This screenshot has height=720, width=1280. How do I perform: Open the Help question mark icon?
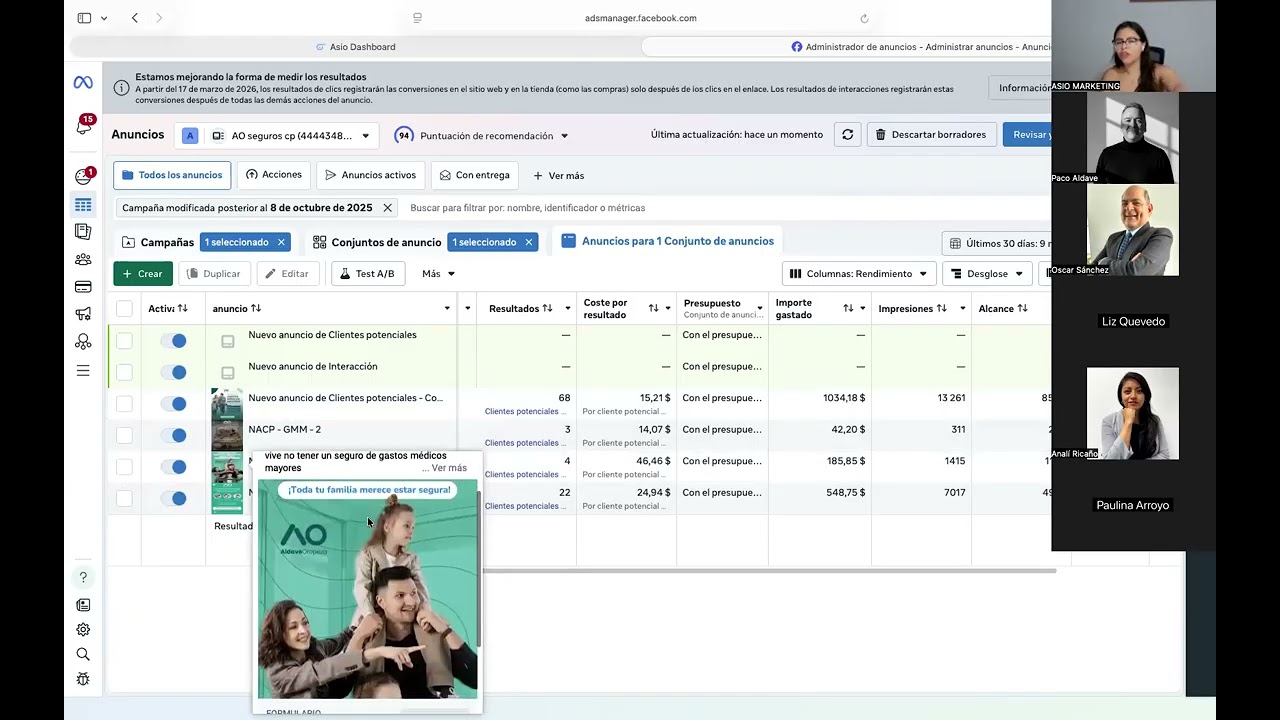click(x=83, y=577)
